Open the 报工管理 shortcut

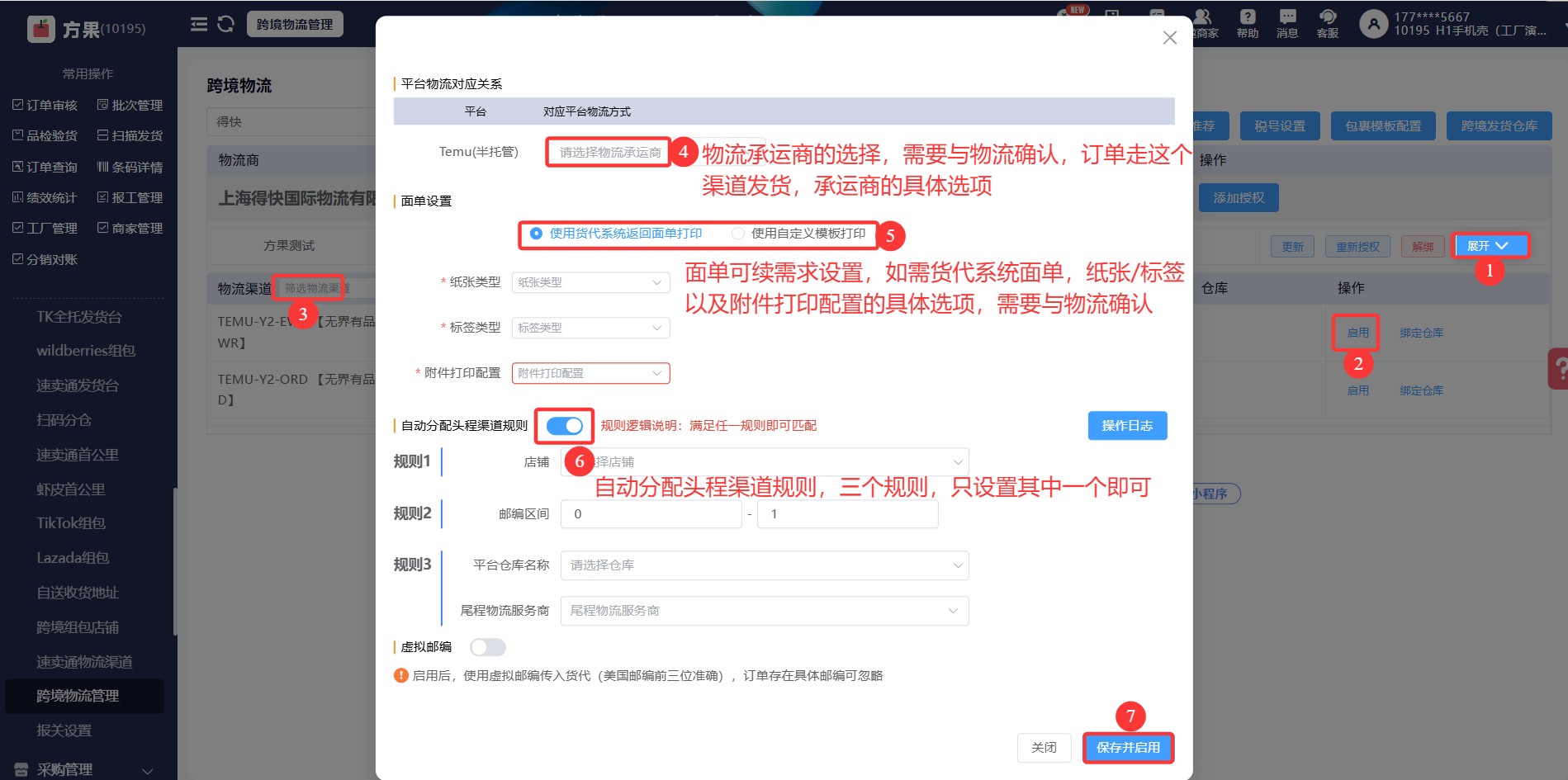[130, 197]
